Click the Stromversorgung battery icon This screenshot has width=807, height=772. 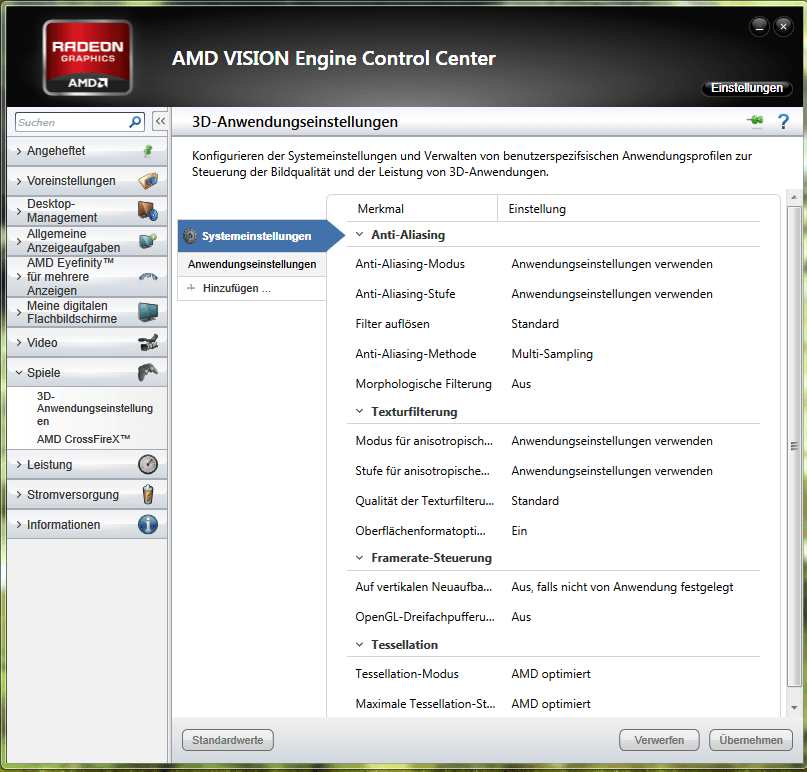tap(148, 494)
